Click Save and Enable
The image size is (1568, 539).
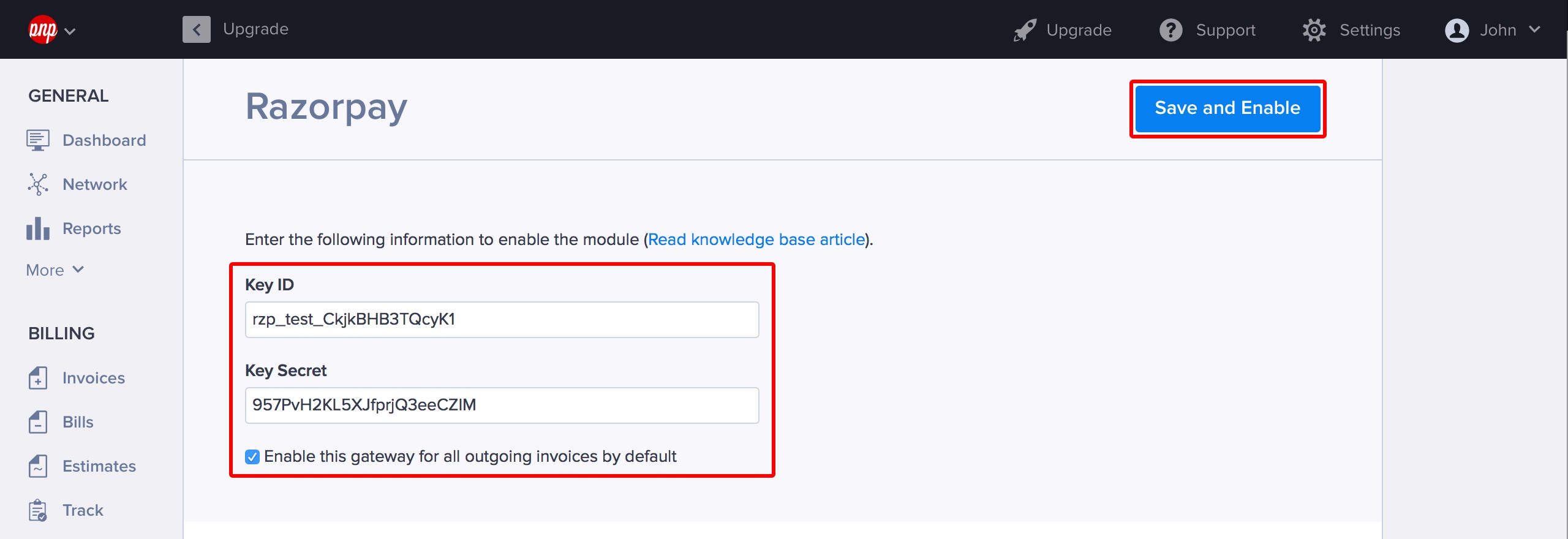pos(1227,108)
